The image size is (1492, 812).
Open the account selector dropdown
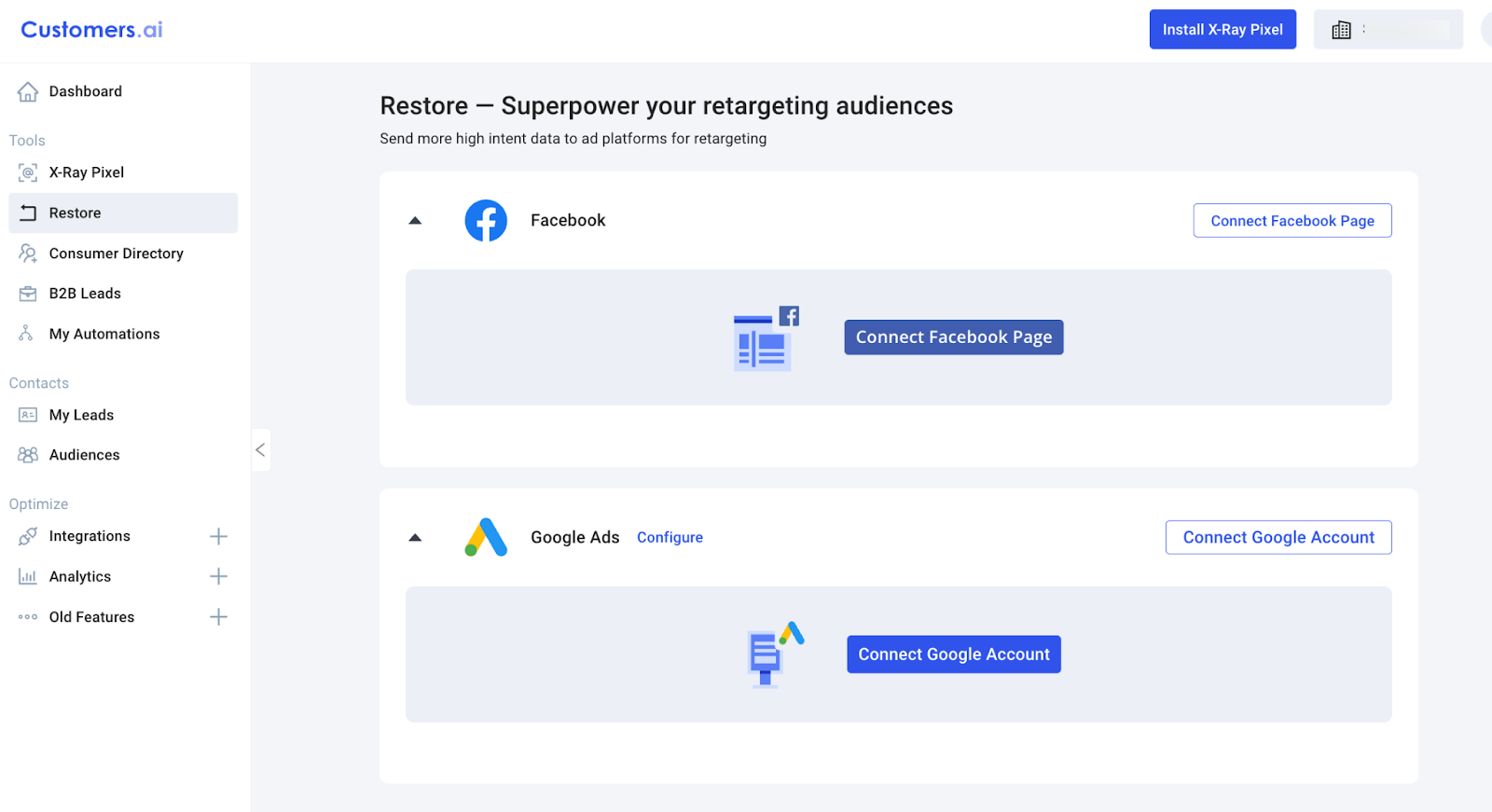pos(1388,30)
